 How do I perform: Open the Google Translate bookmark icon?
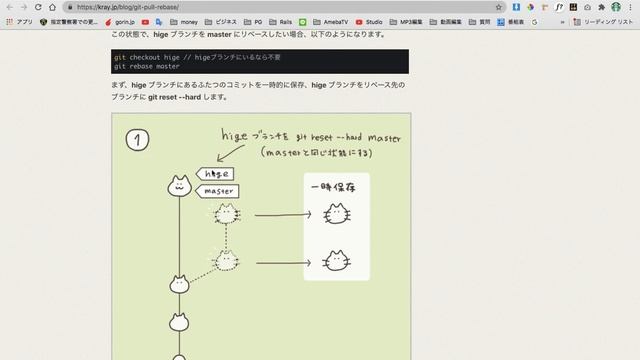pyautogui.click(x=159, y=22)
